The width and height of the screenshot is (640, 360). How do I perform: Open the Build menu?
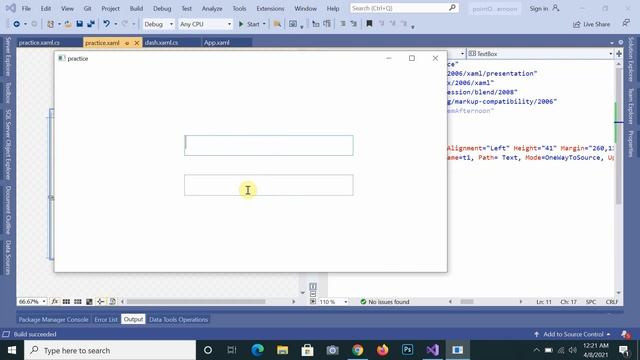136,8
